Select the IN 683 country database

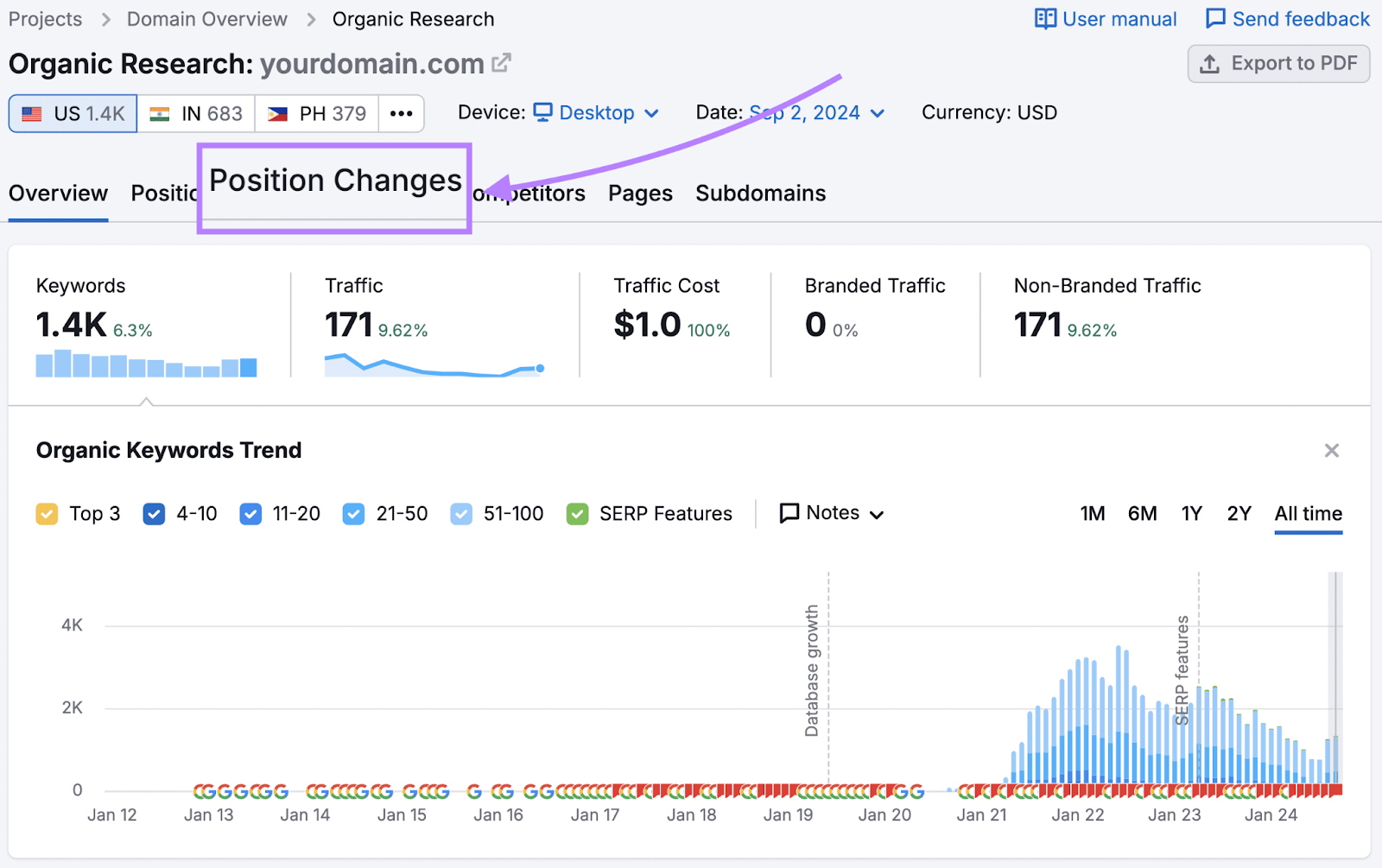click(195, 112)
